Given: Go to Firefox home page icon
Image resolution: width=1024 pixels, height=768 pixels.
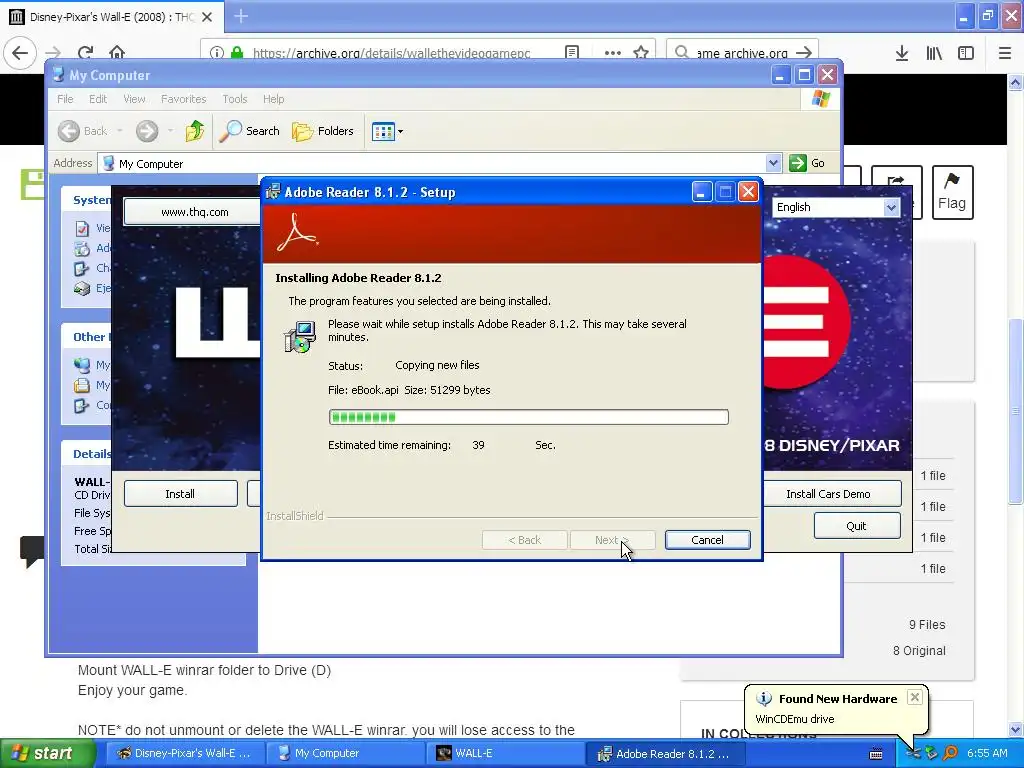Looking at the screenshot, I should tap(117, 53).
